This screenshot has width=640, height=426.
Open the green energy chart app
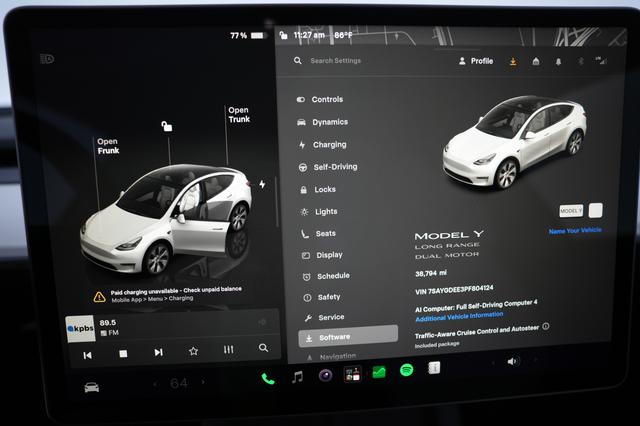(379, 372)
